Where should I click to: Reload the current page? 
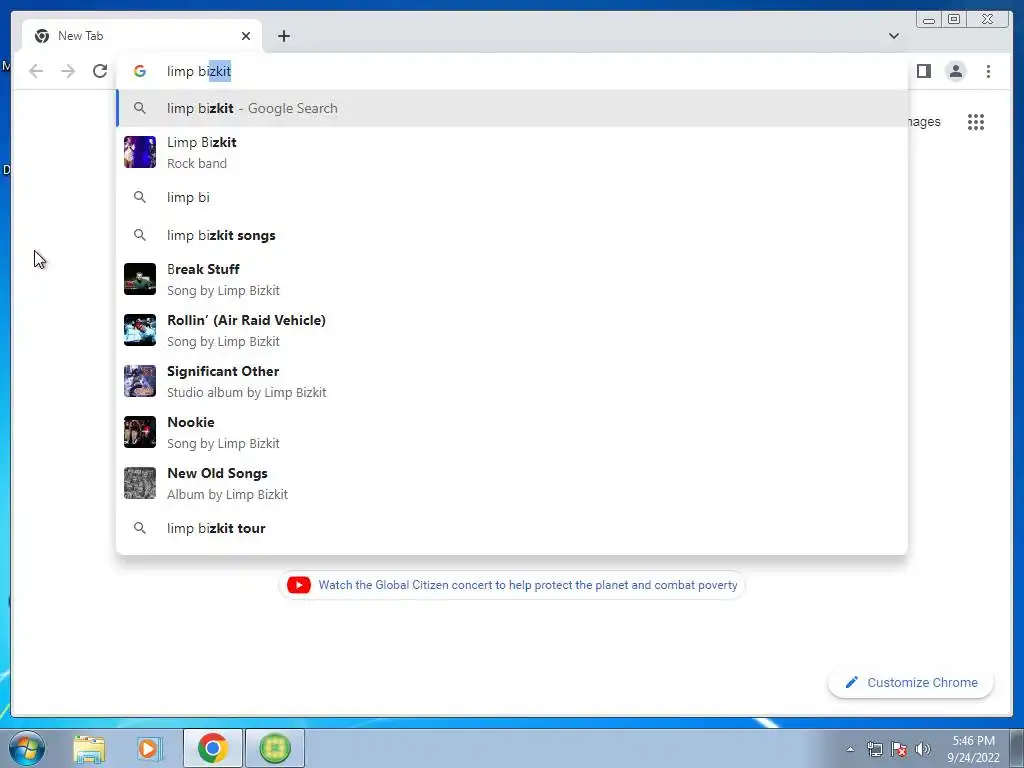click(x=100, y=71)
